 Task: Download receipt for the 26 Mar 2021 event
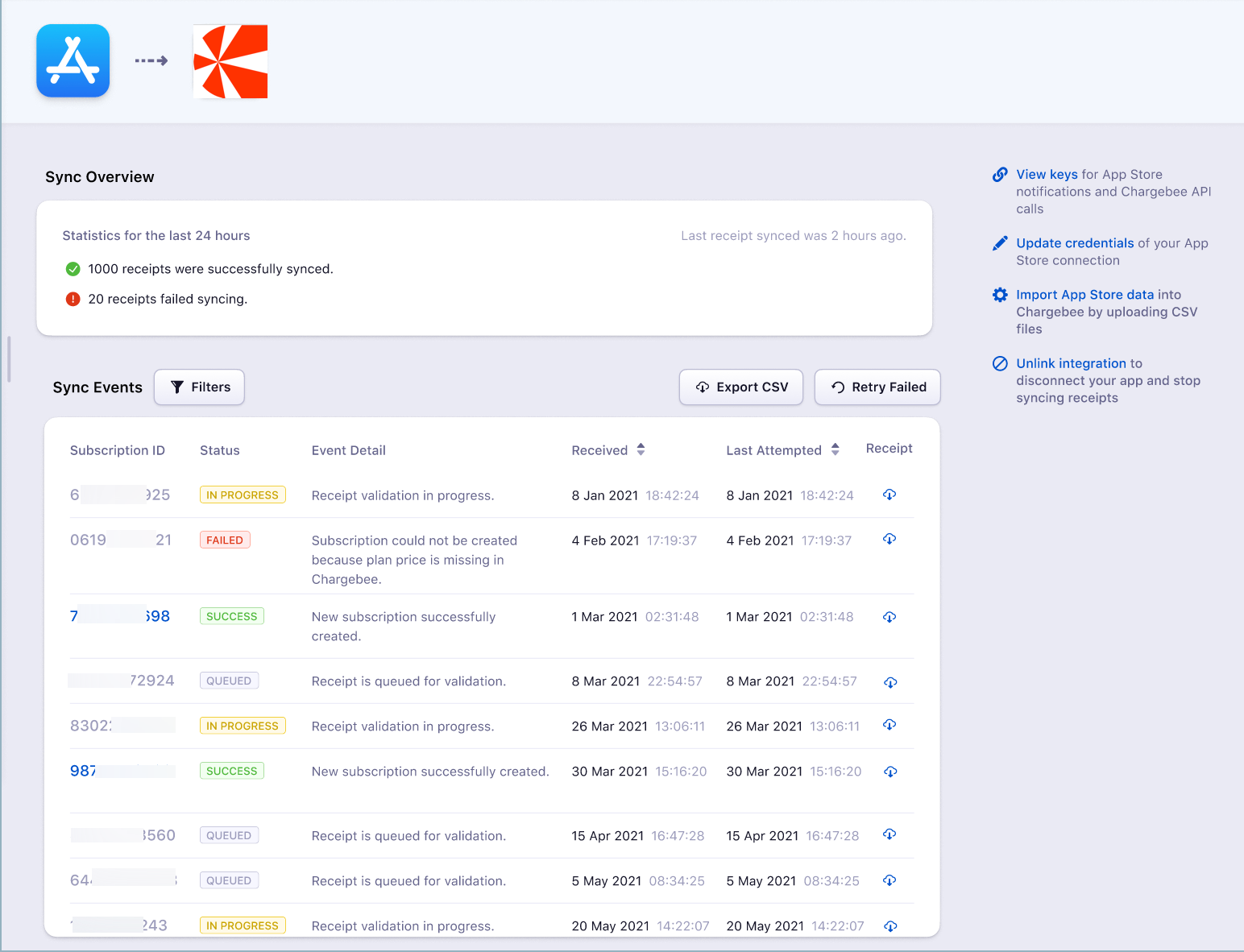[x=889, y=725]
